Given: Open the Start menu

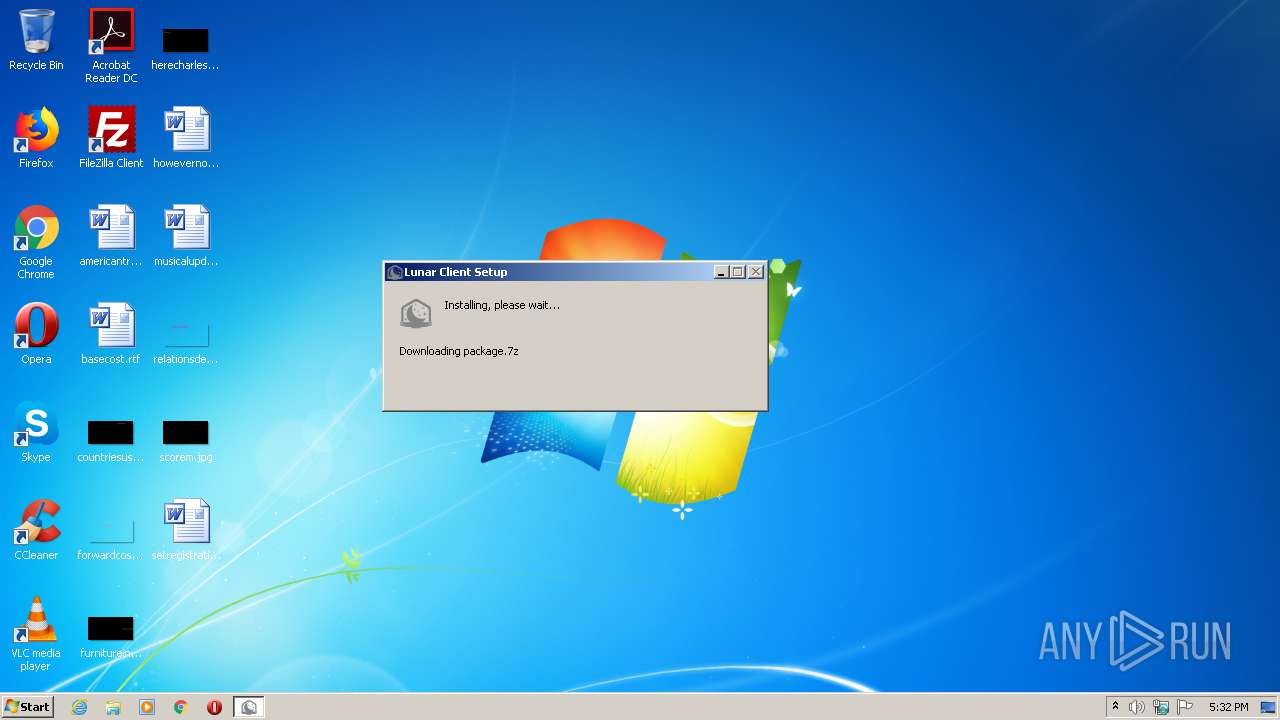Looking at the screenshot, I should pyautogui.click(x=27, y=707).
